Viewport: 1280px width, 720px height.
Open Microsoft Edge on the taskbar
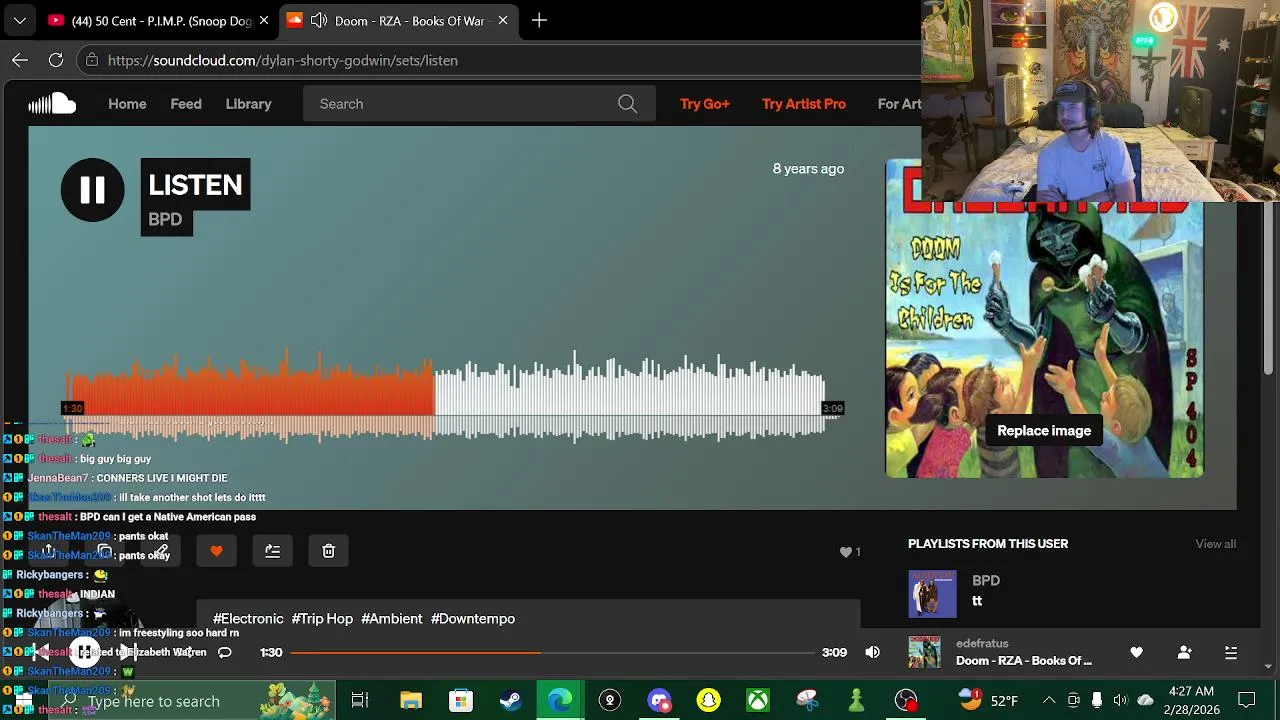point(560,701)
